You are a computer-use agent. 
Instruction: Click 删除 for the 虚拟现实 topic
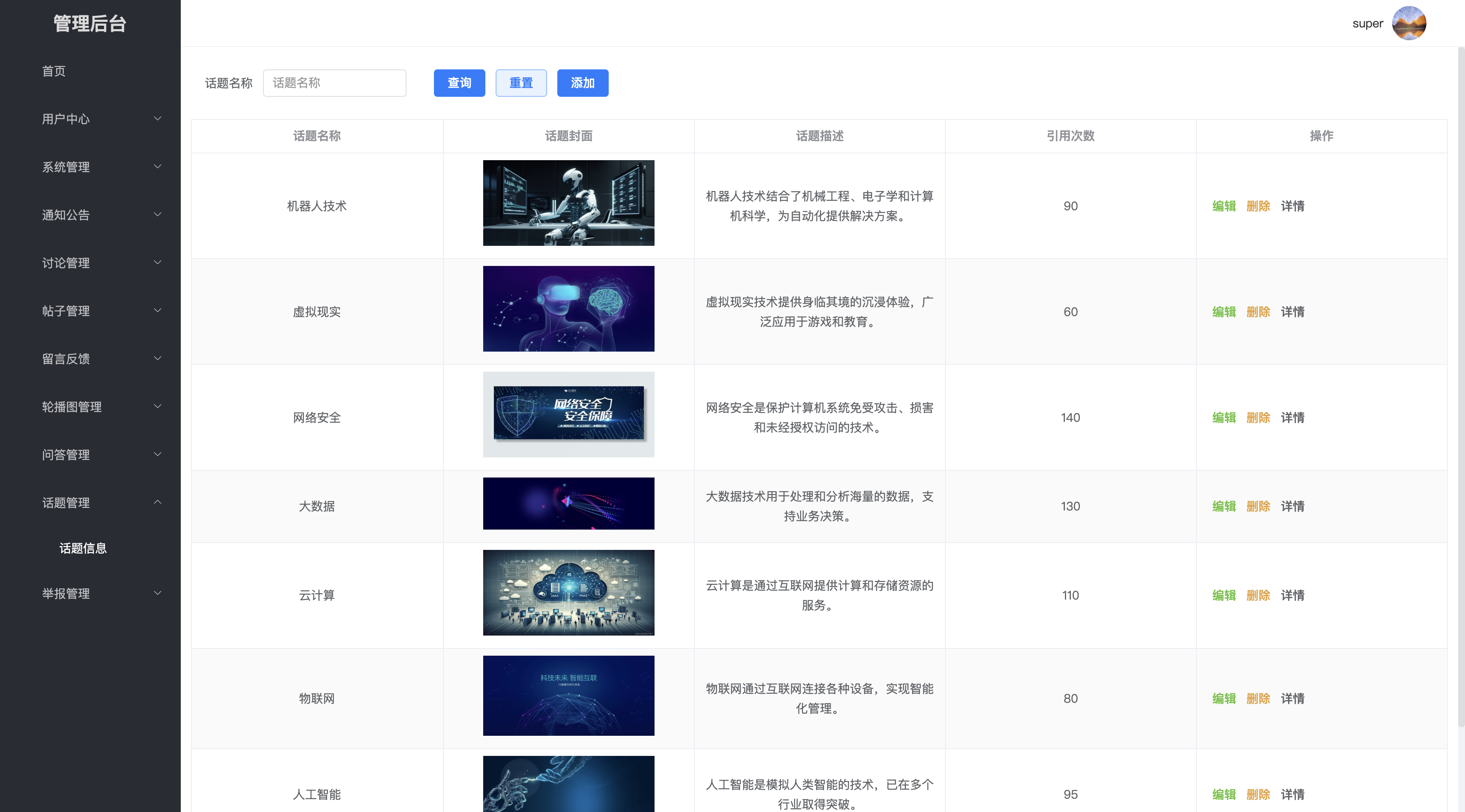[1259, 312]
